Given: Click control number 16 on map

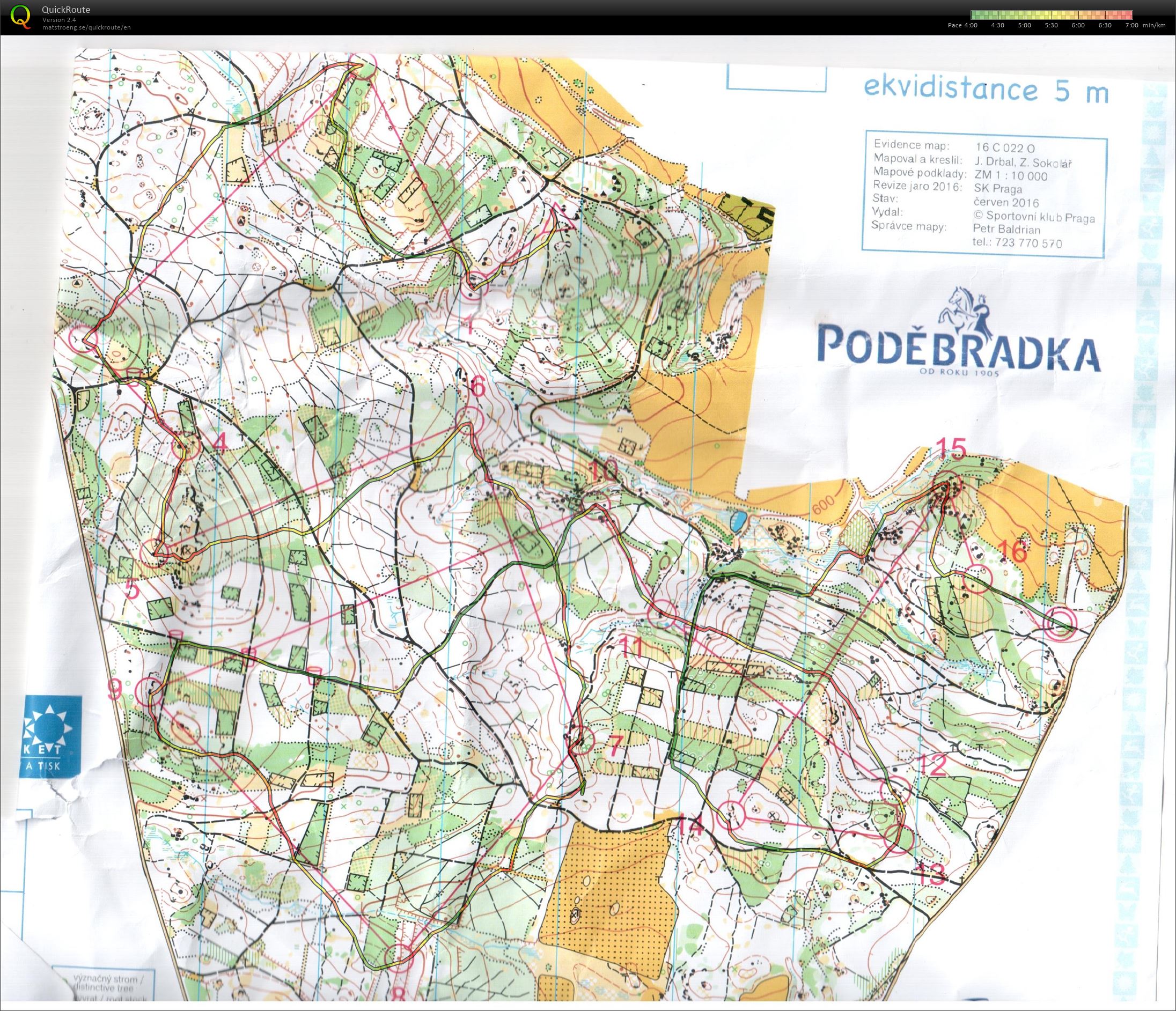Looking at the screenshot, I should click(x=1012, y=550).
